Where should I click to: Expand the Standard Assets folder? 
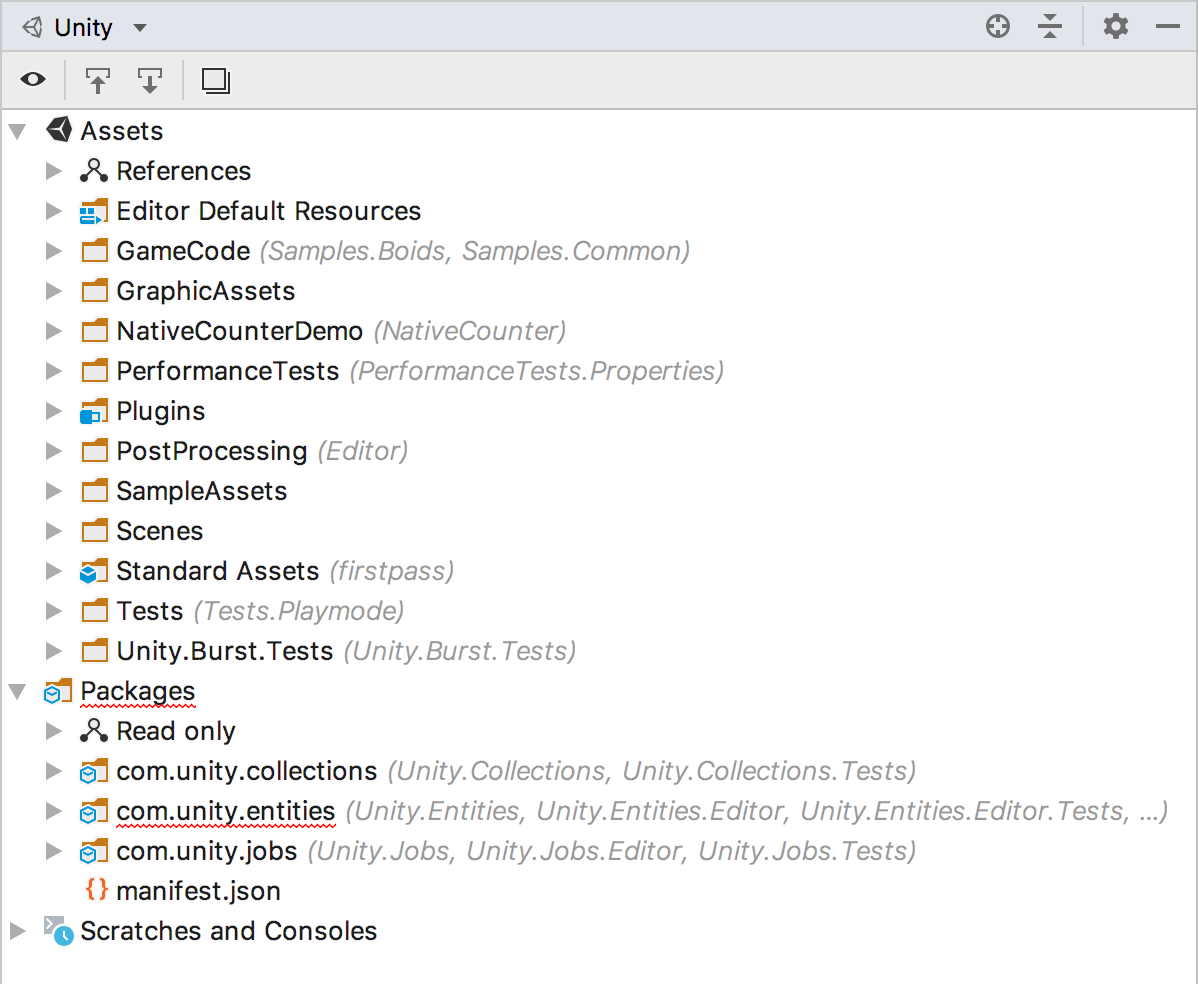[x=53, y=571]
